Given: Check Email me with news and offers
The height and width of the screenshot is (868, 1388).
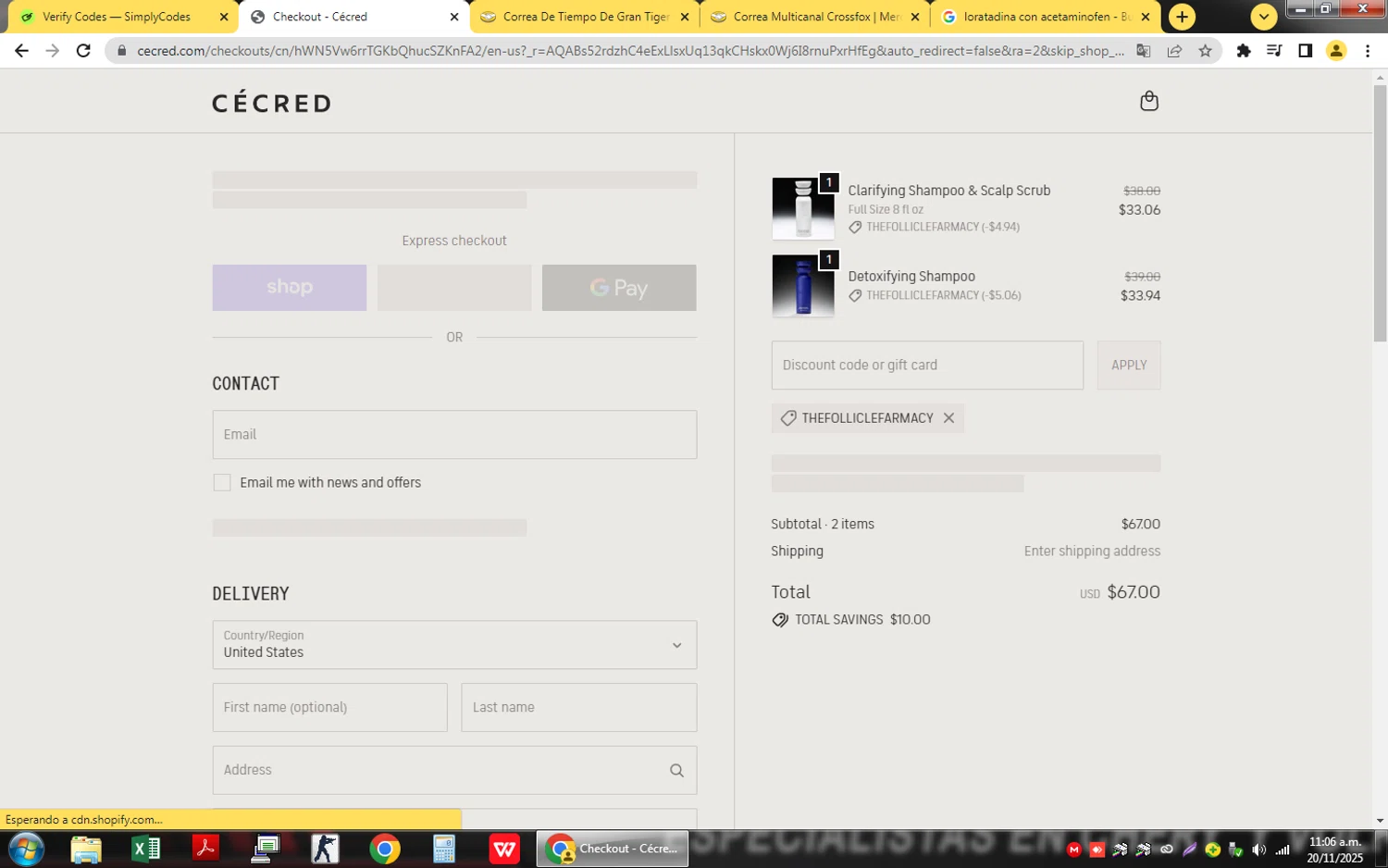Looking at the screenshot, I should pos(222,483).
